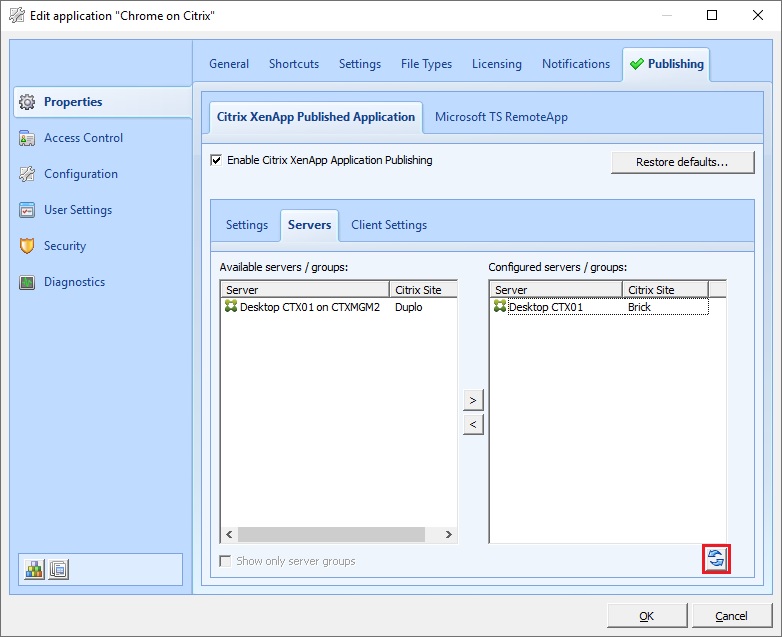Select Desktop CTX01 on CTXMGM2 server
Viewport: 782px width, 637px height.
(309, 307)
